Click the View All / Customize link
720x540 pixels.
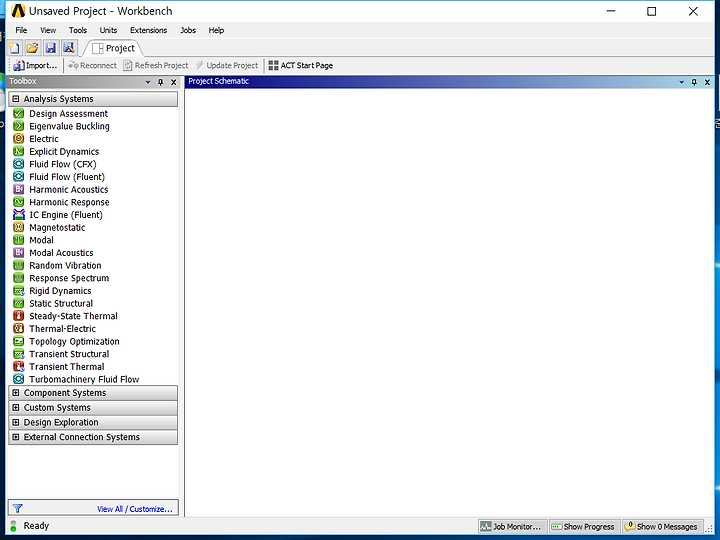tap(135, 509)
